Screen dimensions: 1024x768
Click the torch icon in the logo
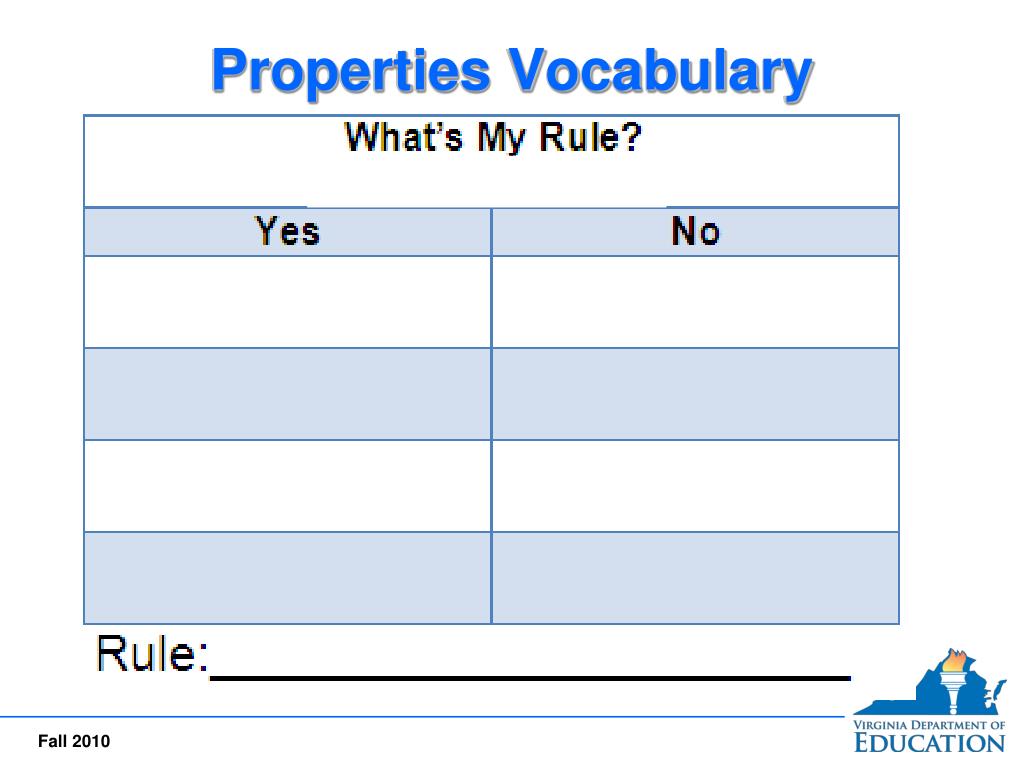pos(954,680)
